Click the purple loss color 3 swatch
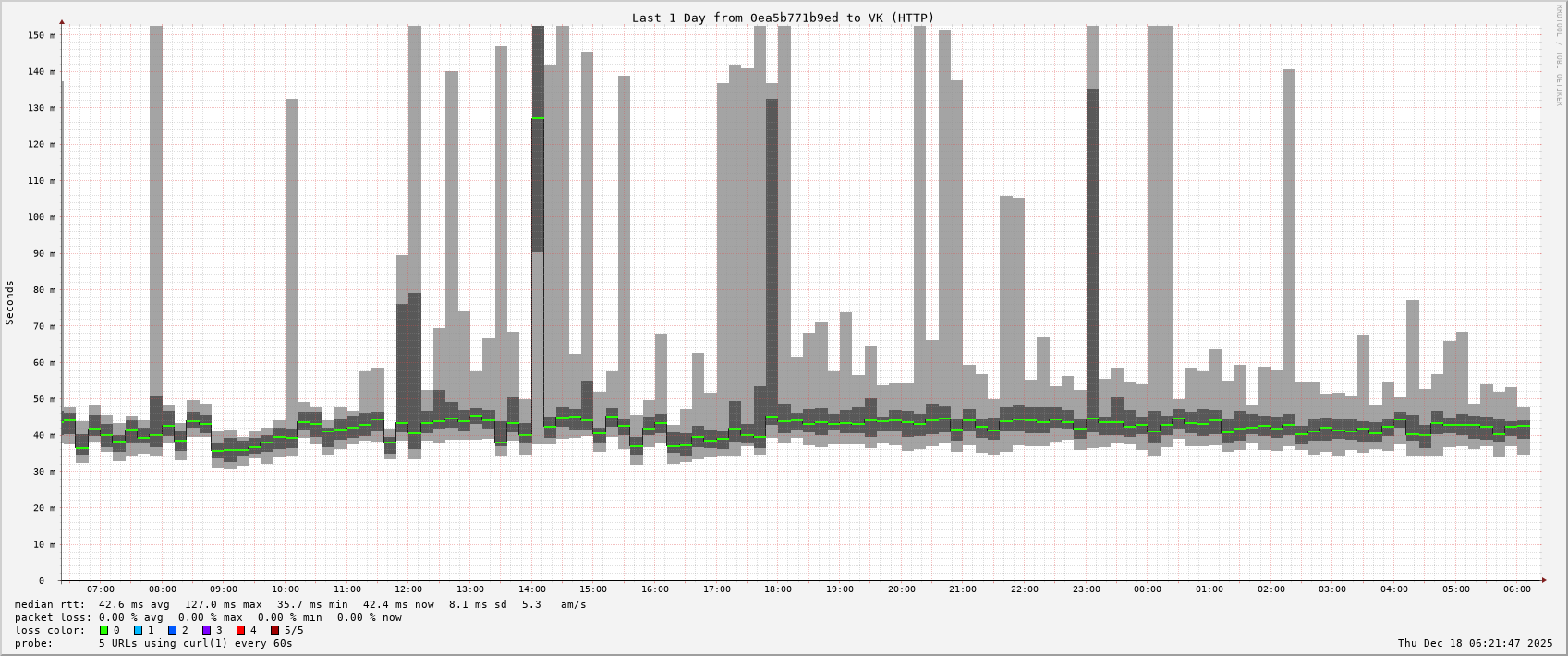 pyautogui.click(x=207, y=631)
